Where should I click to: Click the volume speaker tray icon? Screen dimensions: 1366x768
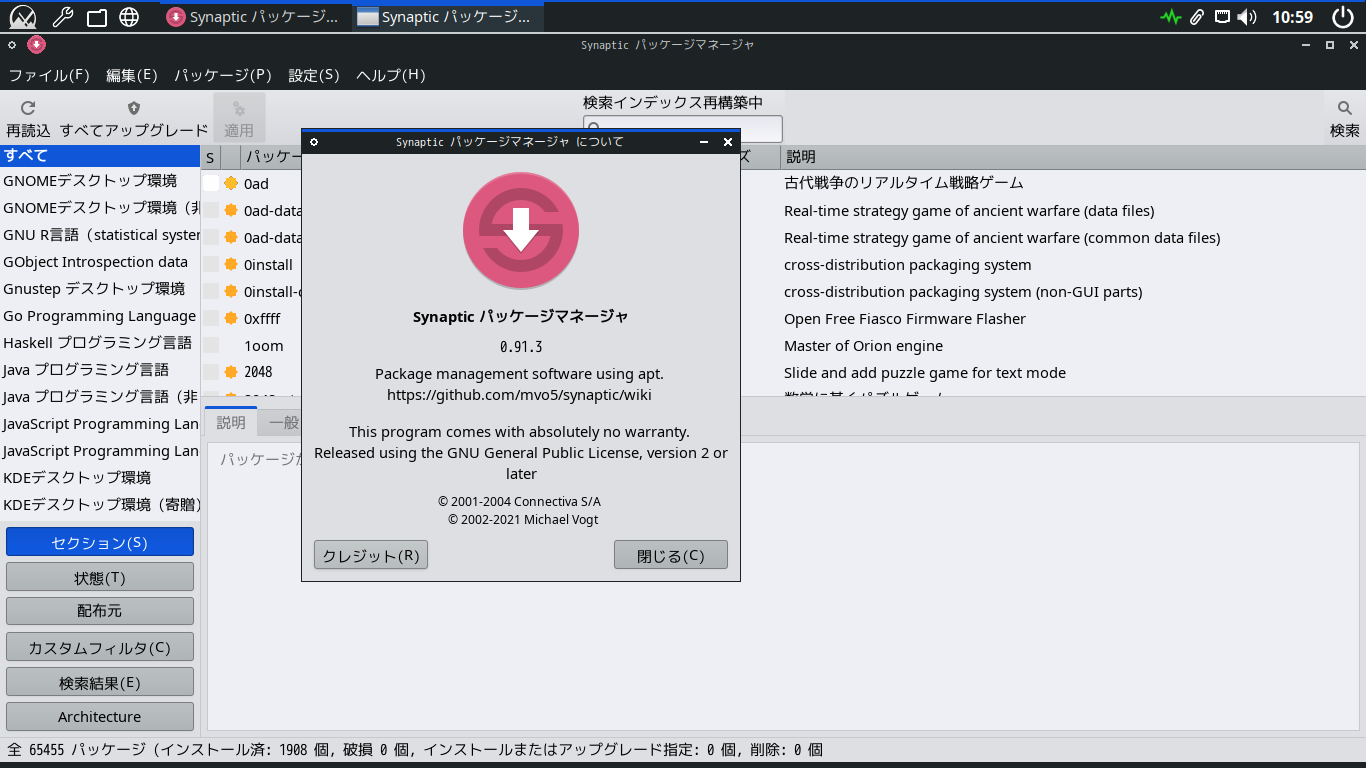click(1246, 17)
